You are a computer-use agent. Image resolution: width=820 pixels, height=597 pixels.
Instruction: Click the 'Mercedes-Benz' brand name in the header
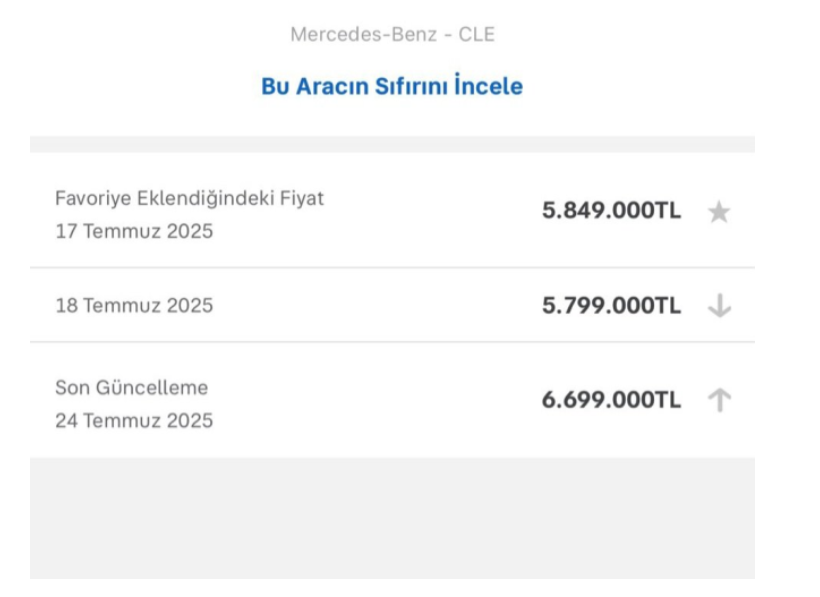click(364, 34)
